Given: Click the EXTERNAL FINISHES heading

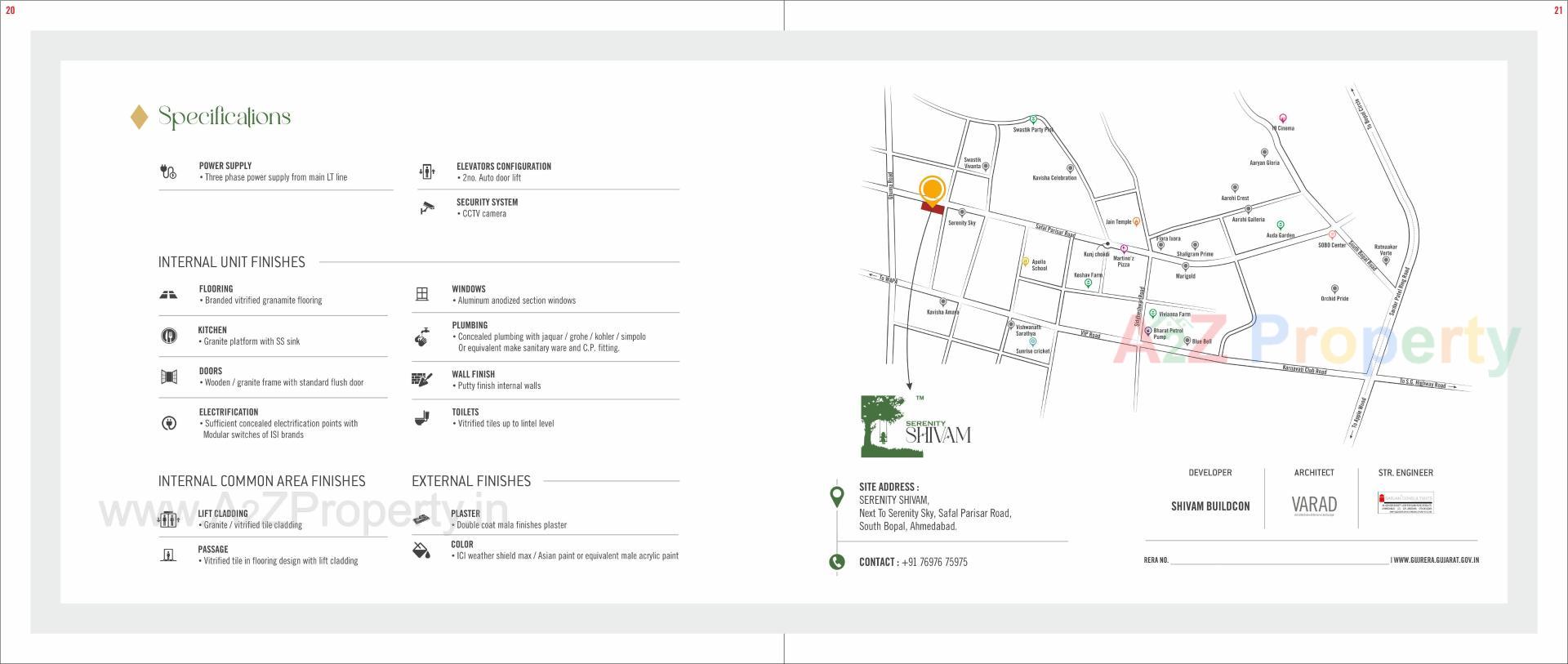Looking at the screenshot, I should [471, 481].
